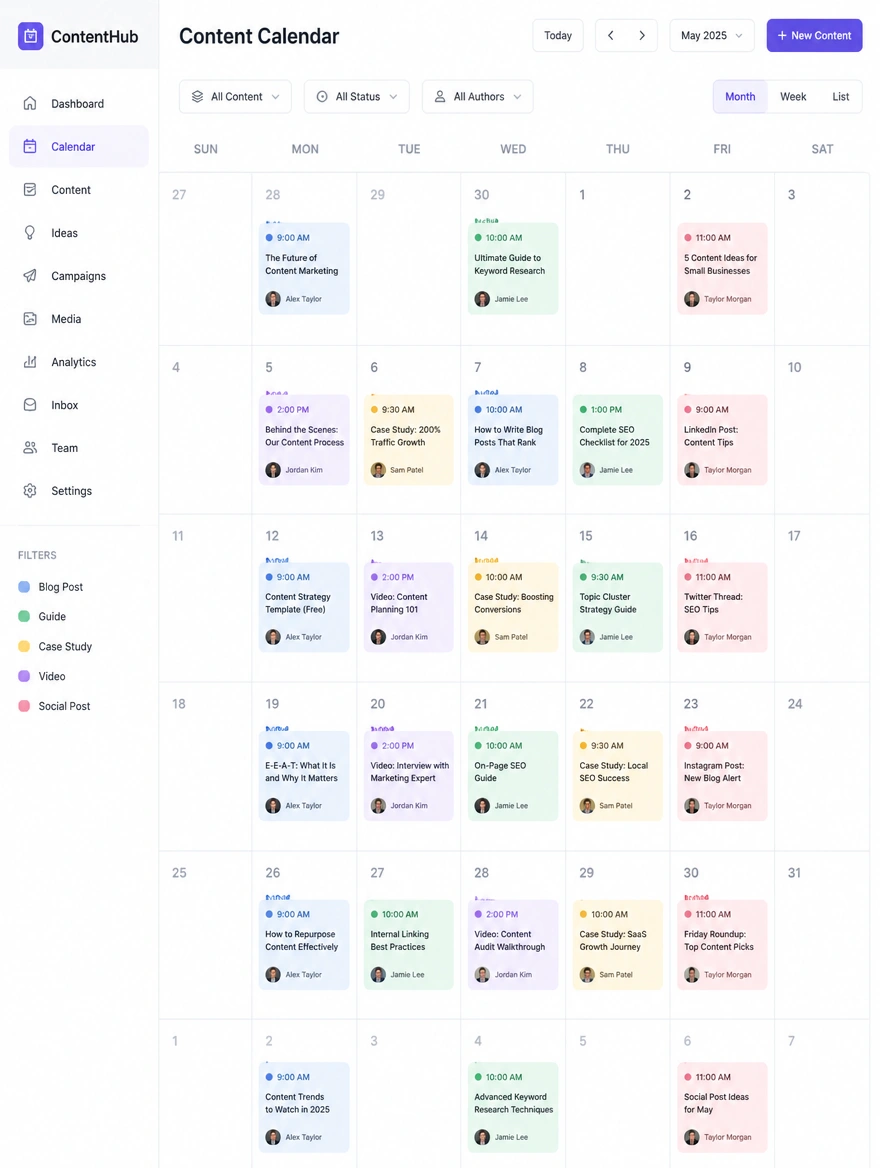Screen dimensions: 880x1168
Task: Click Sam Patel avatar on Local SEO card
Action: 587,806
